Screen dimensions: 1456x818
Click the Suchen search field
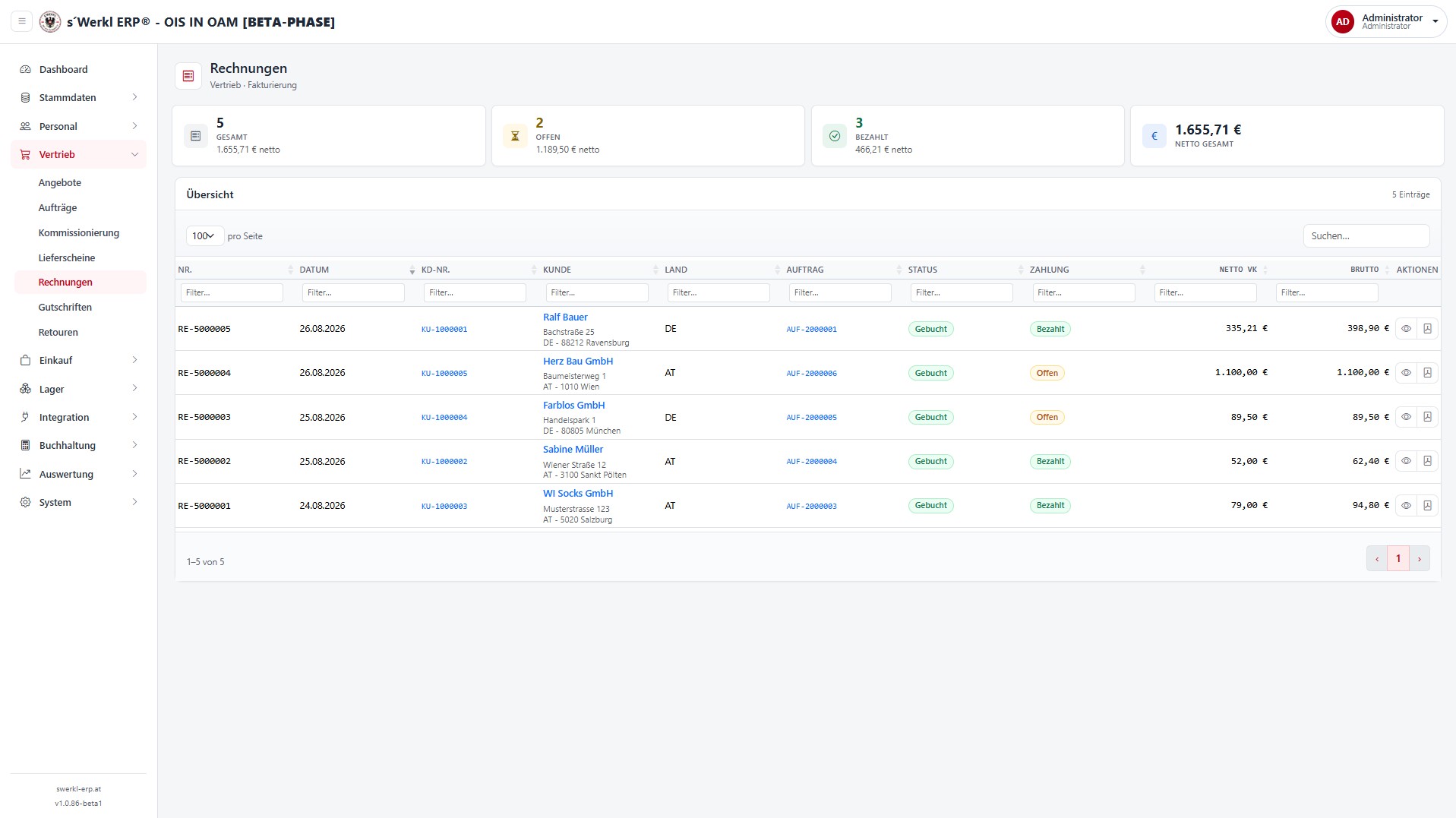(1366, 236)
